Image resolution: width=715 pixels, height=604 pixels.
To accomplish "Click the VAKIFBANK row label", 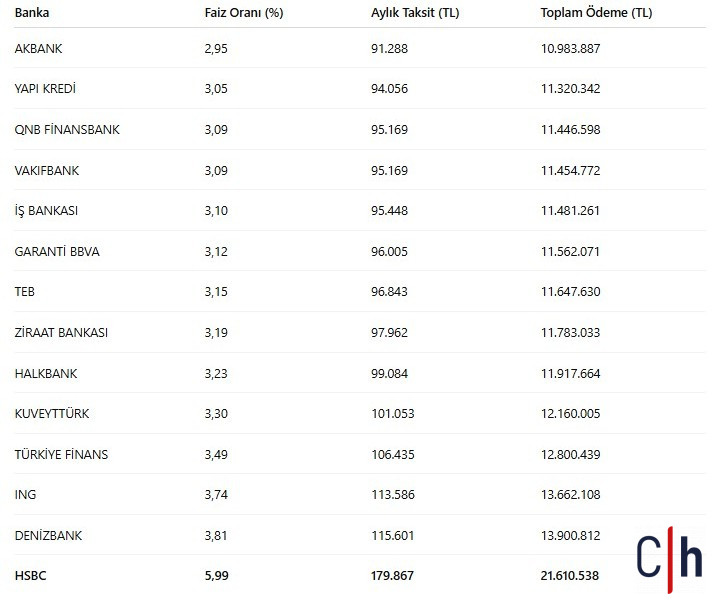I will click(x=47, y=170).
